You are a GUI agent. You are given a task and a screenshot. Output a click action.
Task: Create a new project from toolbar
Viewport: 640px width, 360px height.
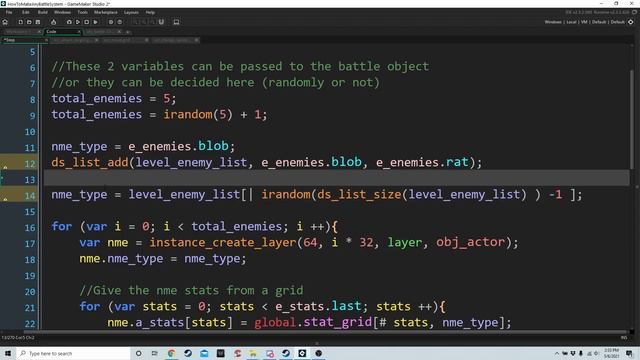point(20,22)
